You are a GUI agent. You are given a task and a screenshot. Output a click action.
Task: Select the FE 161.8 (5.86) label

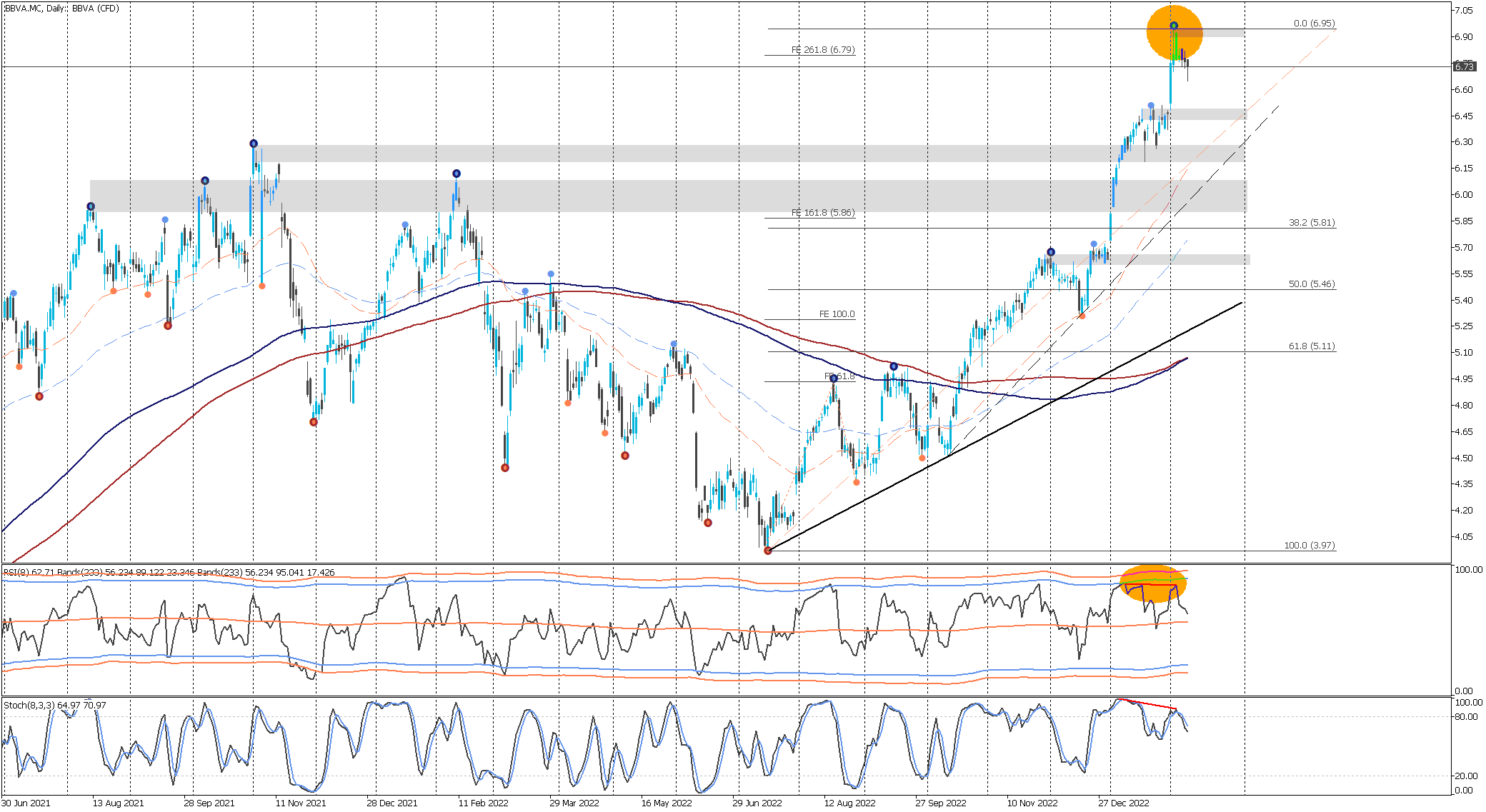pos(823,213)
